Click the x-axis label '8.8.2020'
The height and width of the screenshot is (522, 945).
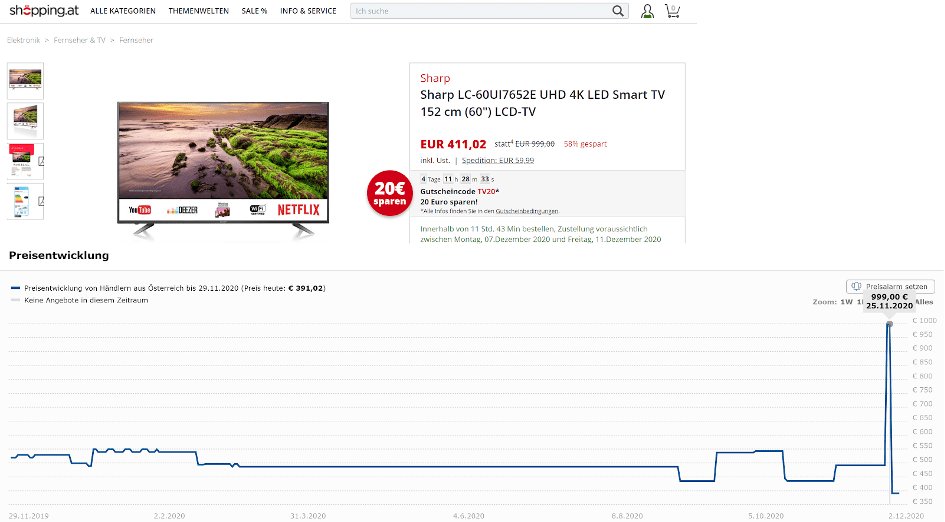[x=627, y=516]
